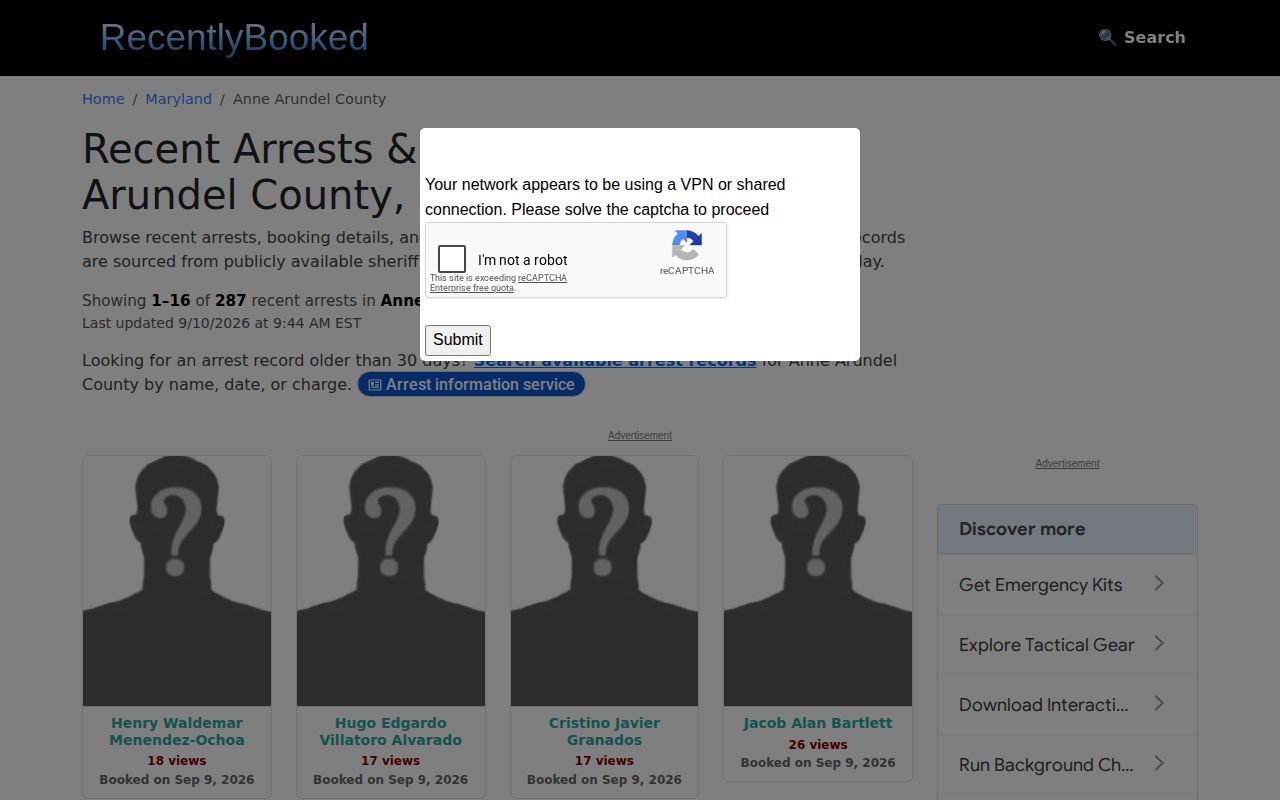Screen dimensions: 1280x800
Task: Check the I'm not a robot checkbox
Action: [452, 259]
